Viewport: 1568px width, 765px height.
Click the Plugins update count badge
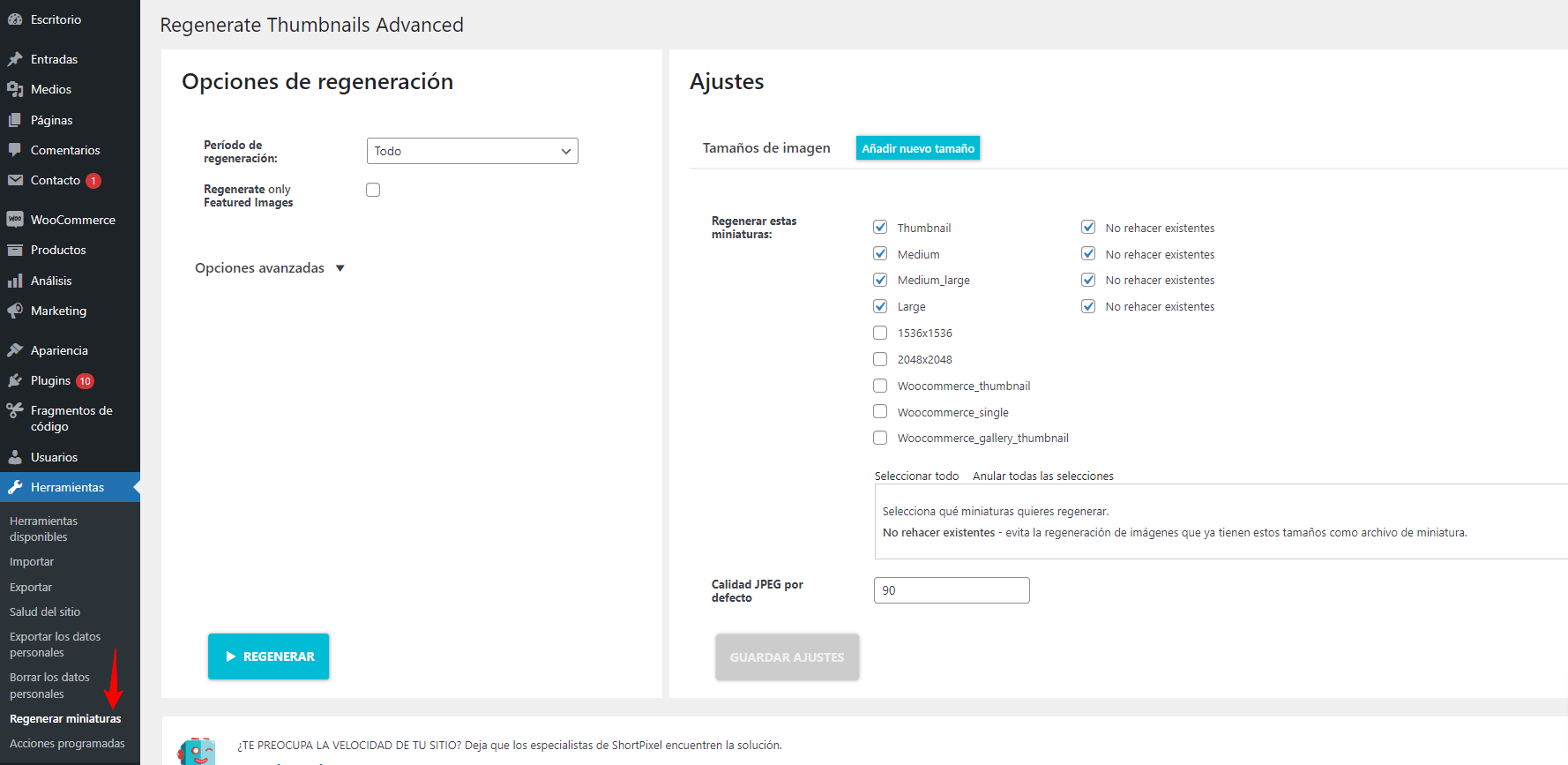point(85,381)
